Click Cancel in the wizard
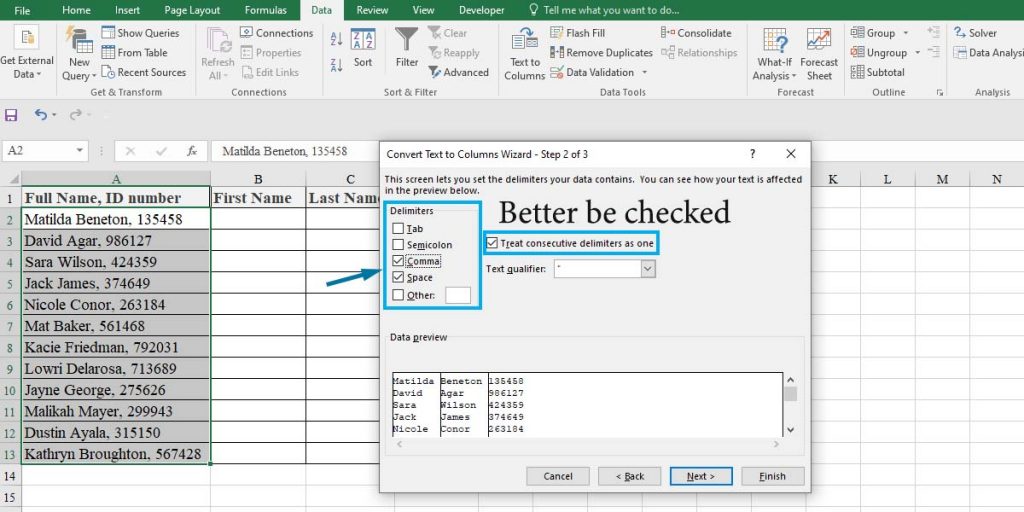 [x=558, y=476]
